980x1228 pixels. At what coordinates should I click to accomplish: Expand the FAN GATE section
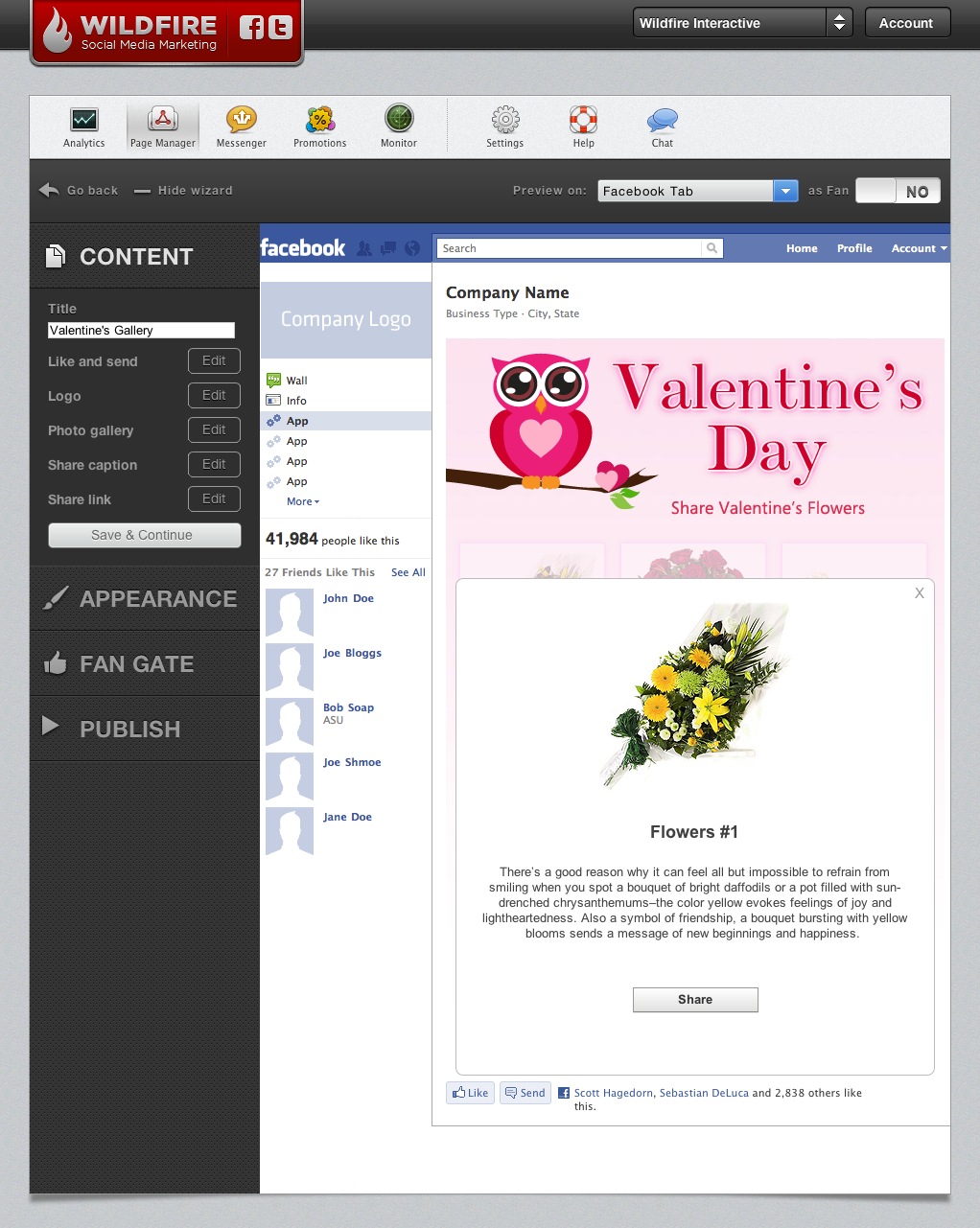point(145,663)
